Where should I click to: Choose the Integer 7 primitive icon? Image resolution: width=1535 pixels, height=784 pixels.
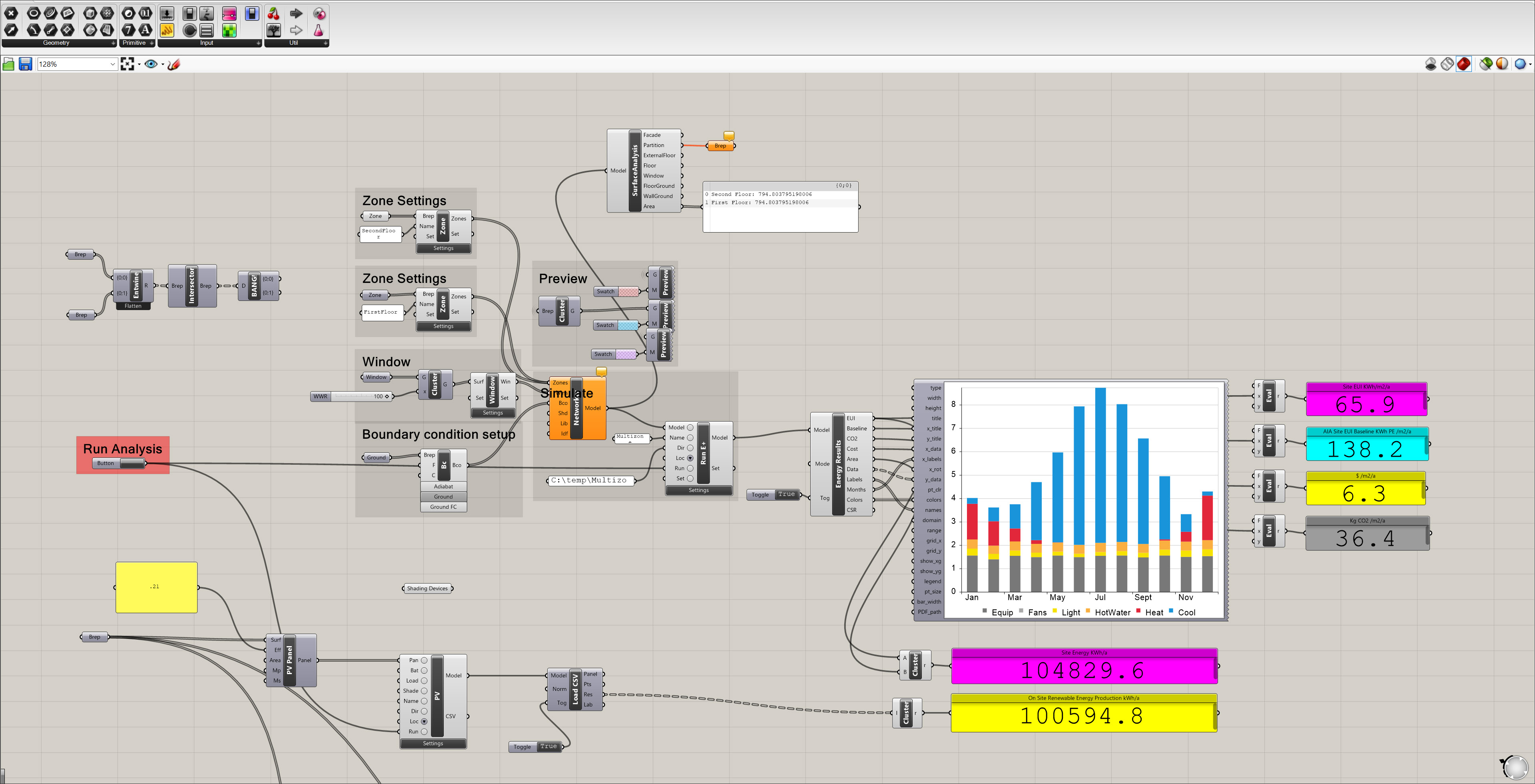(x=129, y=30)
